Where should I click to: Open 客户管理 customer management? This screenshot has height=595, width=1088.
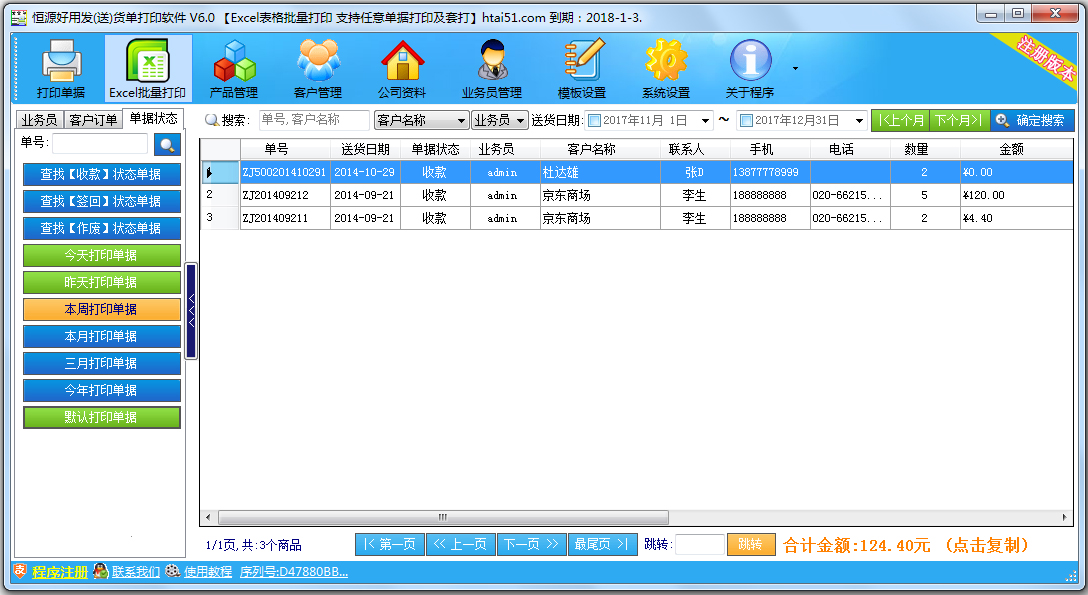click(318, 69)
